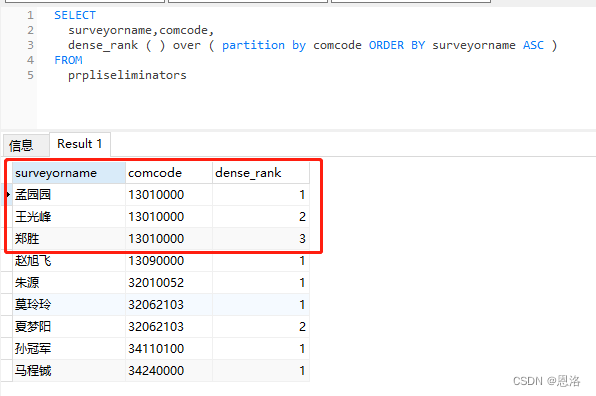Click the comcode cell 34110100
Screen dimensions: 596x396
169,348
